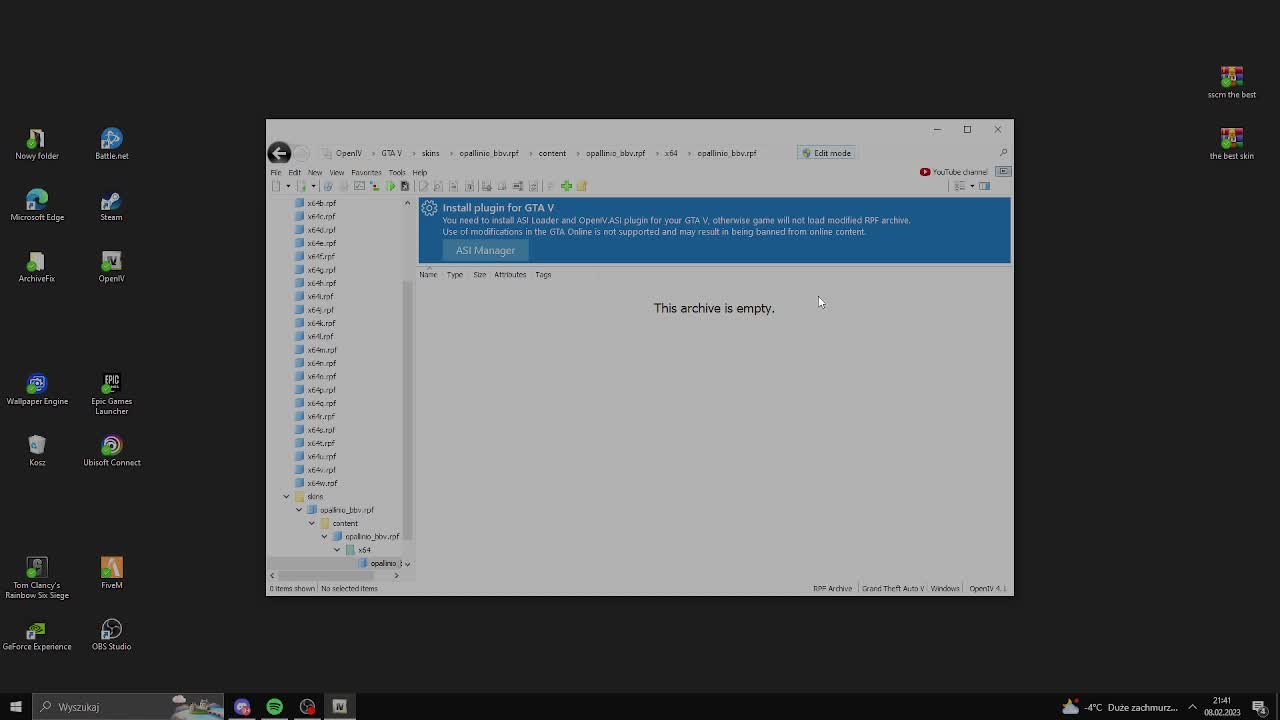Image resolution: width=1280 pixels, height=720 pixels.
Task: Open the File menu
Action: [x=276, y=172]
